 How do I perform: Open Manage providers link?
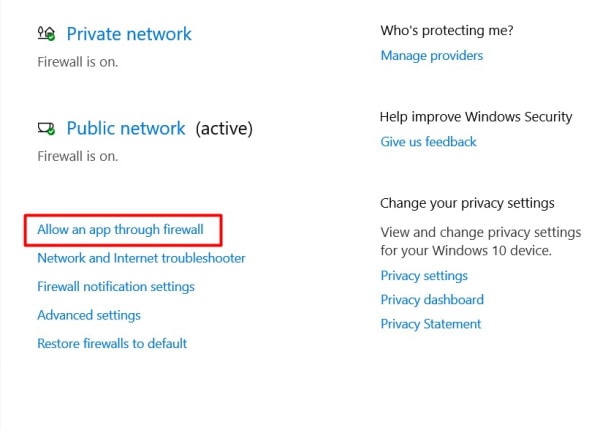pos(432,56)
